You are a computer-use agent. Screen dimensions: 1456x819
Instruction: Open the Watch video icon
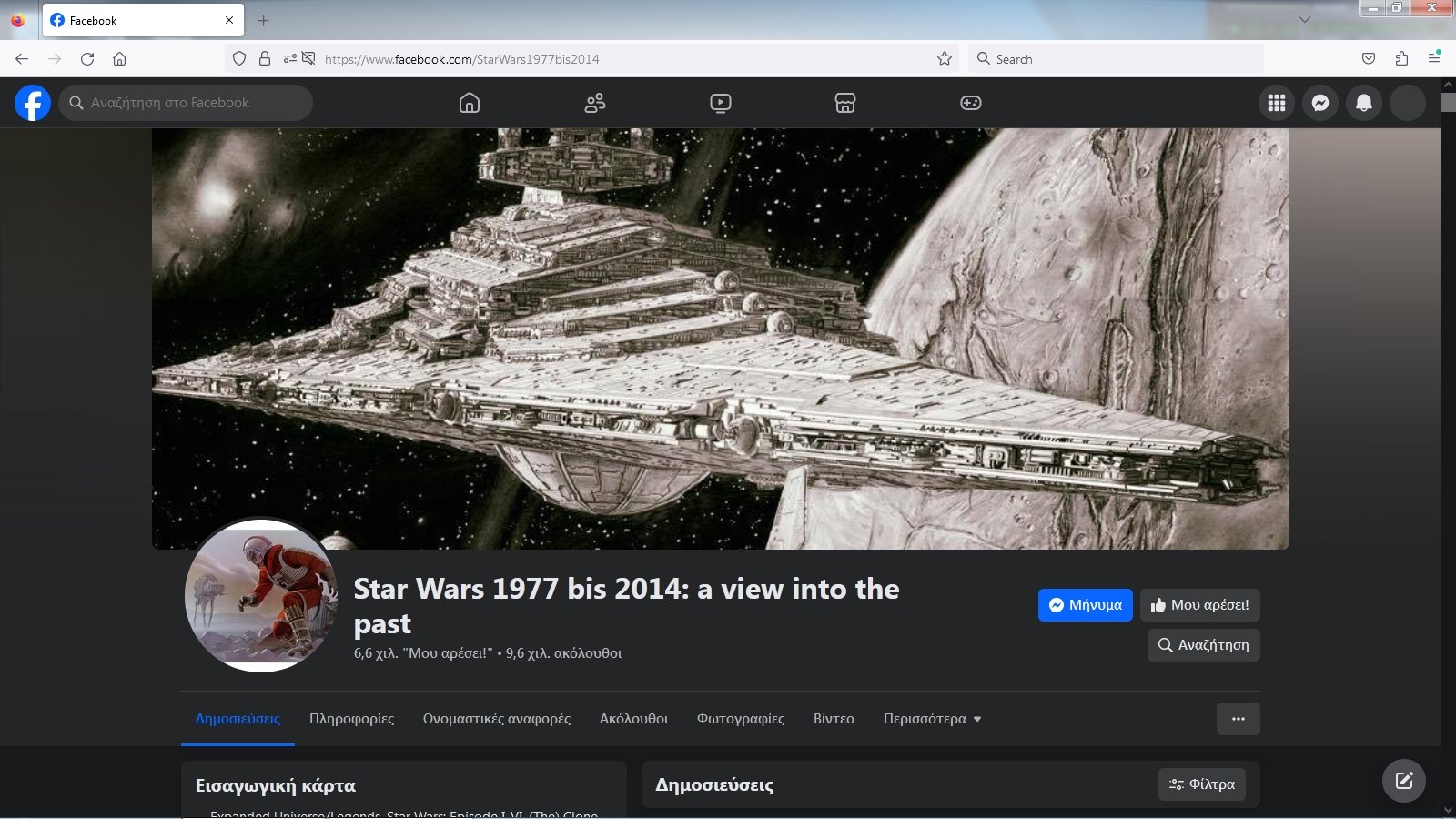(721, 103)
